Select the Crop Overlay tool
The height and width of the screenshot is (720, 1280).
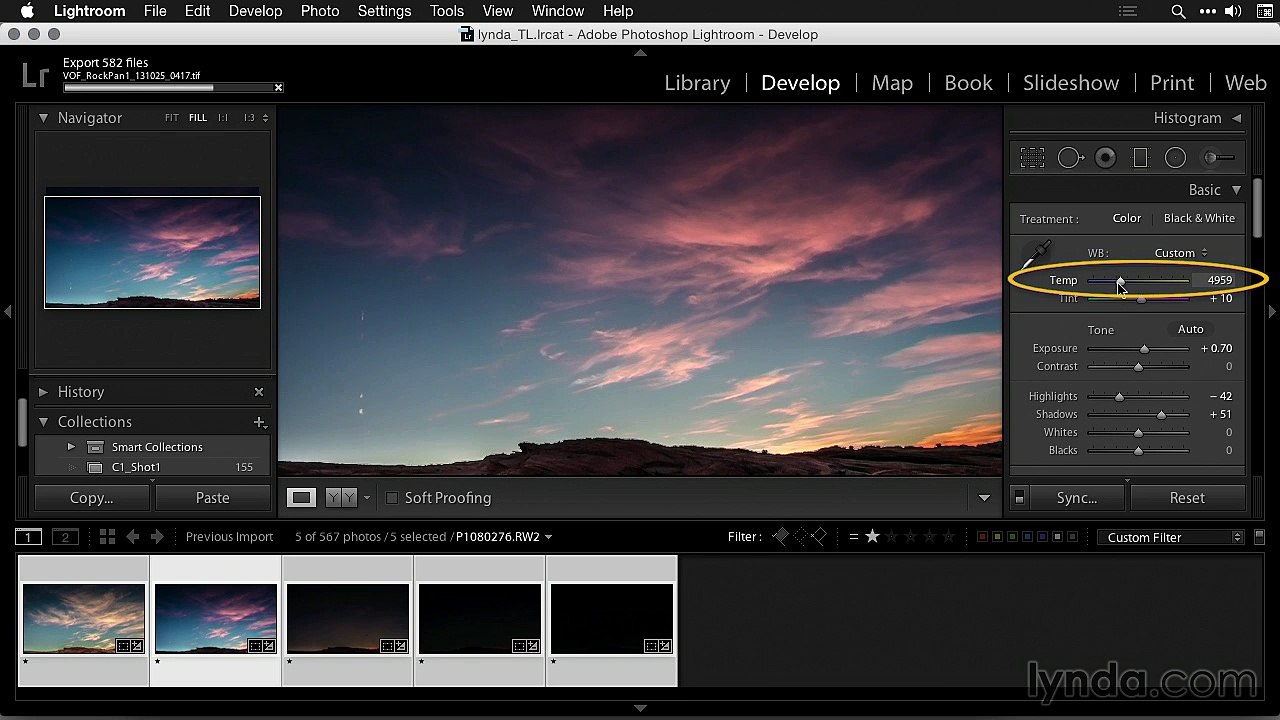pyautogui.click(x=1032, y=157)
